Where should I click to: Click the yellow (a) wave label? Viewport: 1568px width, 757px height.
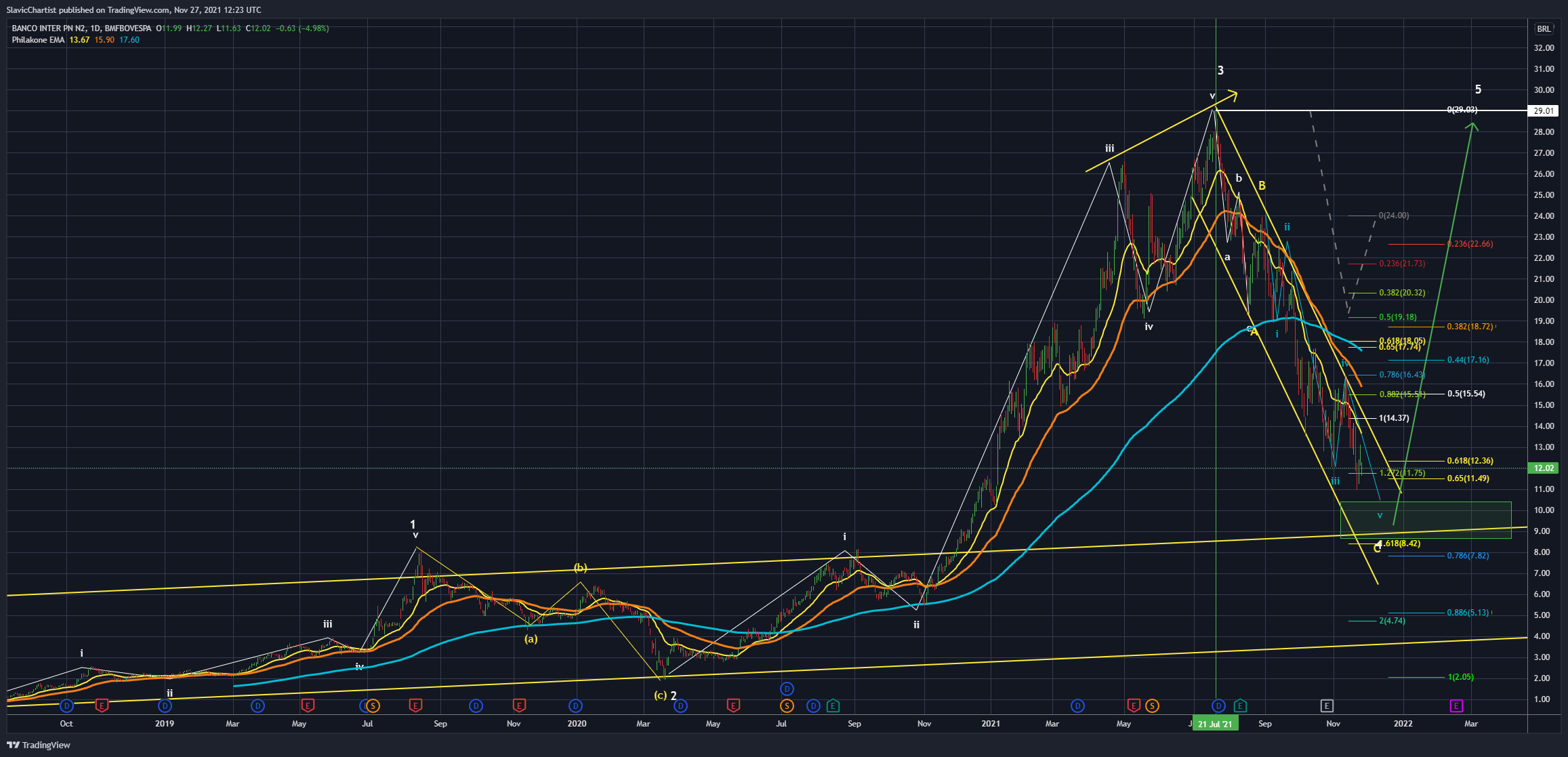[531, 638]
